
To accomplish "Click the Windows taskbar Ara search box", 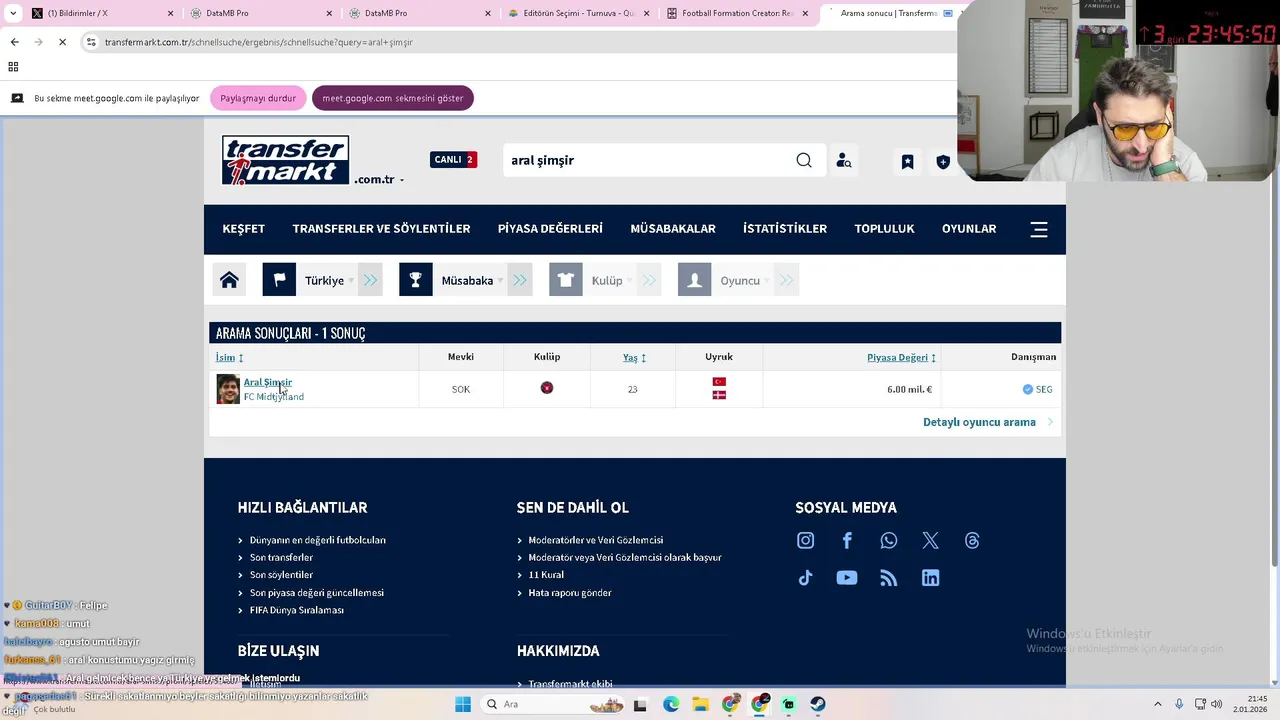I will (x=554, y=704).
